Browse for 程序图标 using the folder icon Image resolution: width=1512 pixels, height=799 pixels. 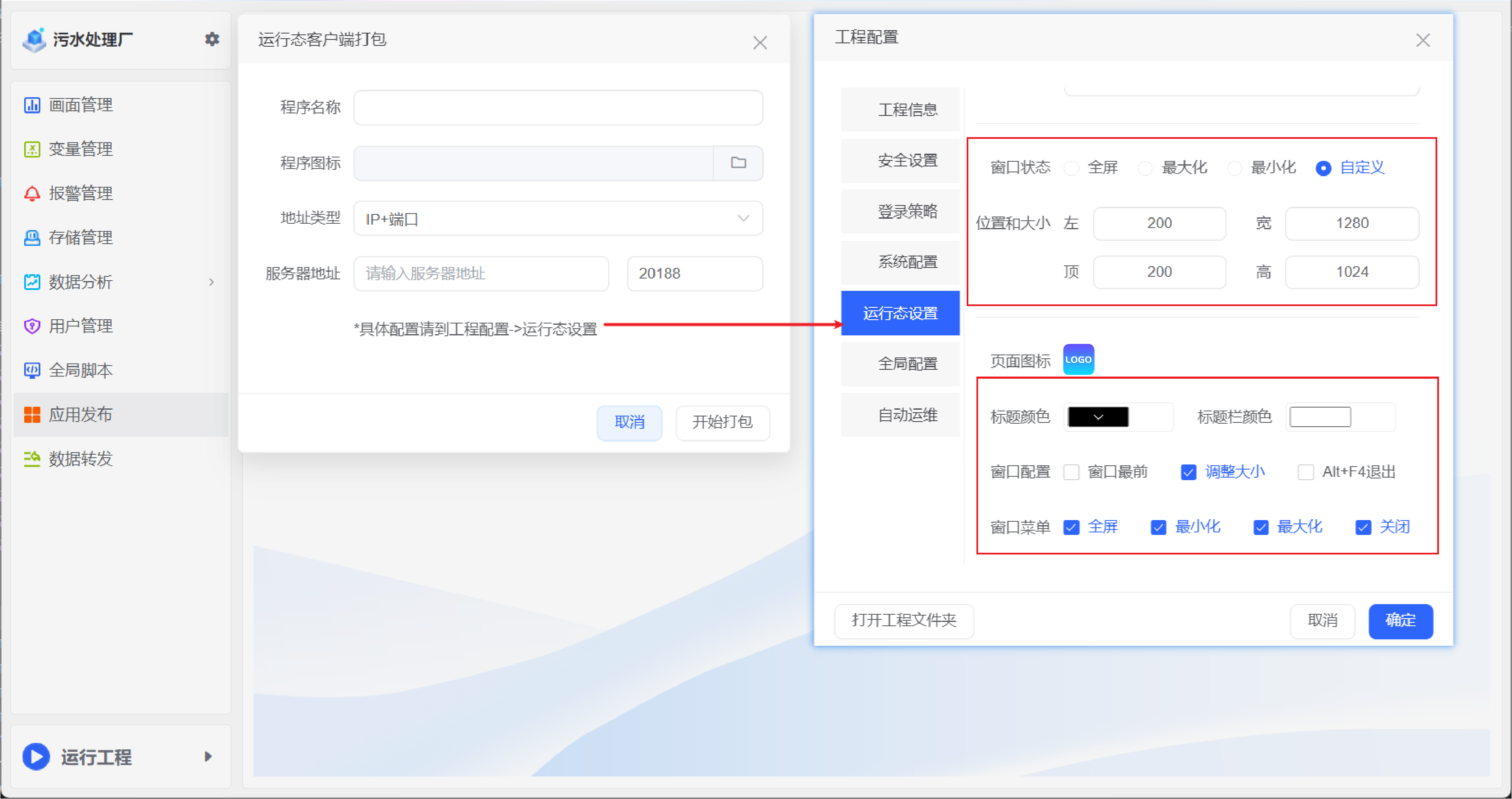[739, 163]
